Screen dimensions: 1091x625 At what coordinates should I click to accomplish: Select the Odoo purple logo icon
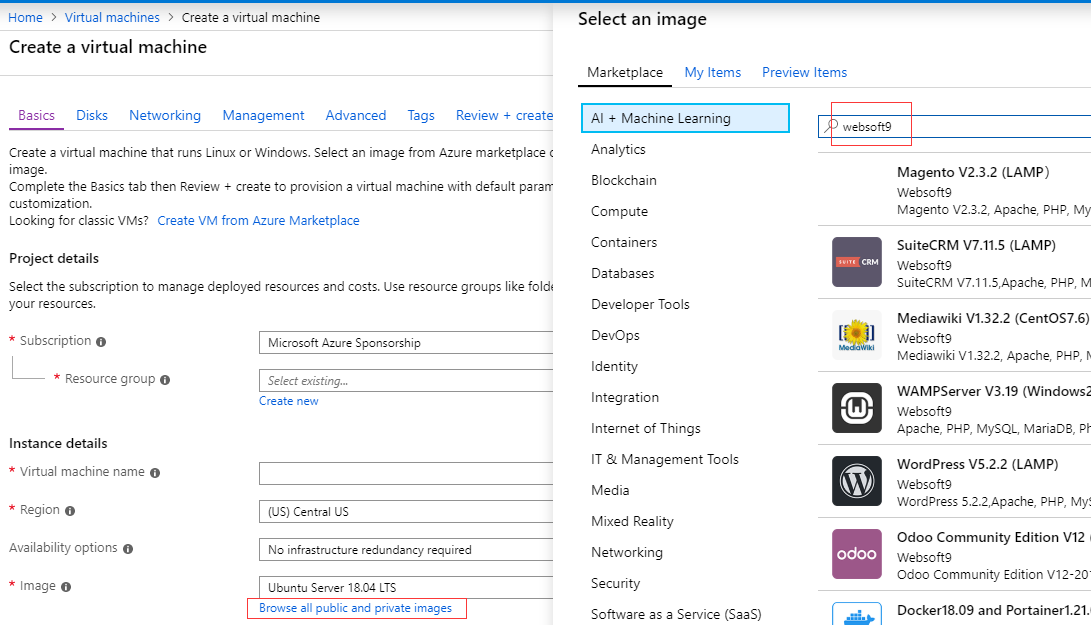click(857, 554)
